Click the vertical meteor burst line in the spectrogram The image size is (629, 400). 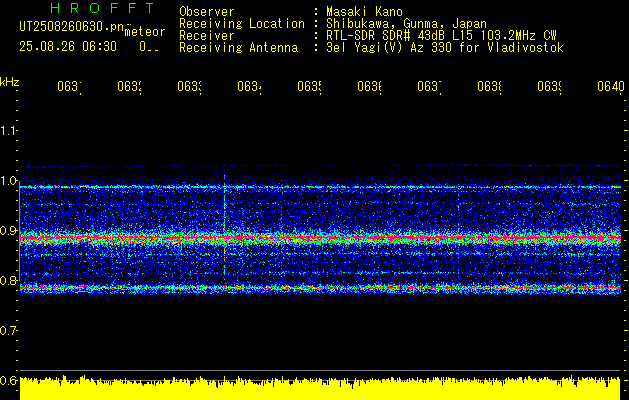(224, 225)
